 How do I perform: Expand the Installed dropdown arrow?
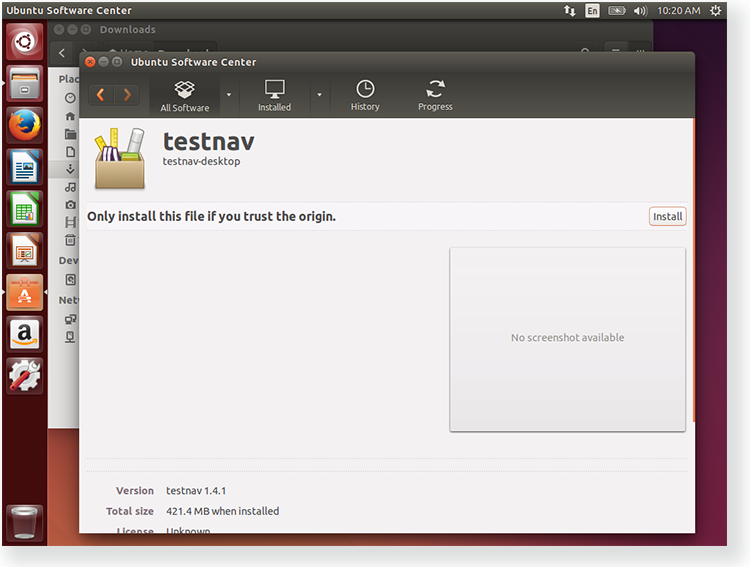319,95
